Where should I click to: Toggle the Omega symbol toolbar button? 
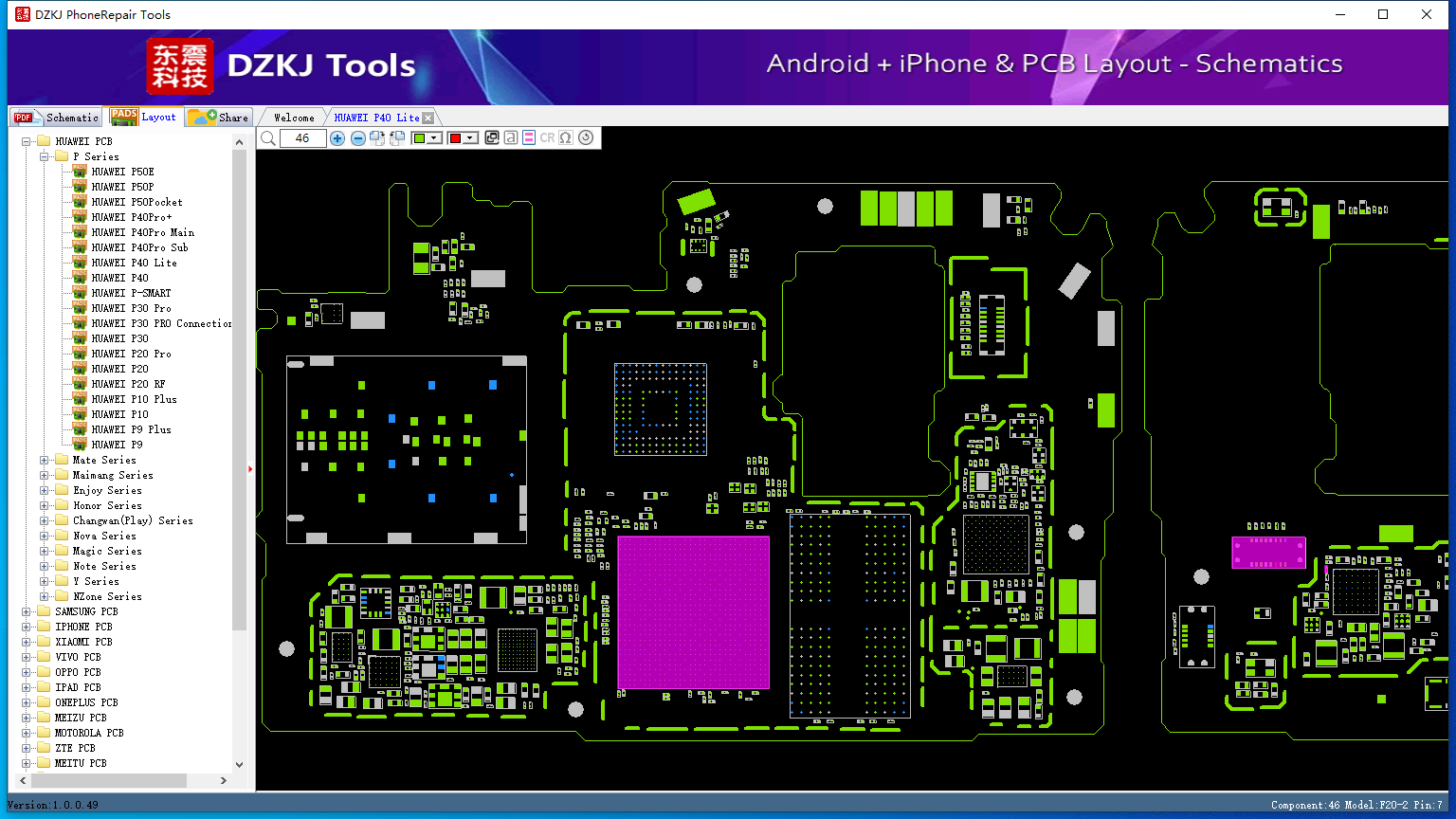point(566,138)
